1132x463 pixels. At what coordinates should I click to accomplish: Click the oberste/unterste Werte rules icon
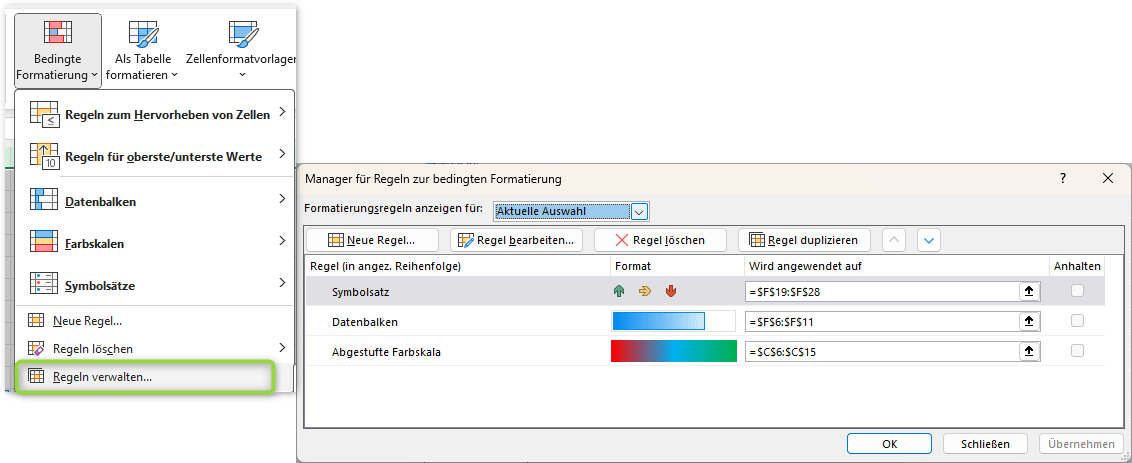[x=43, y=155]
